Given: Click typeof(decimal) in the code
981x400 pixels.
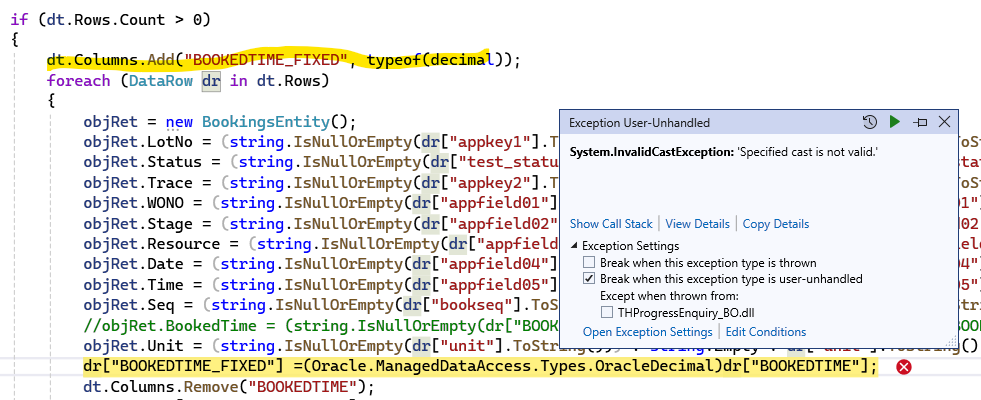Looking at the screenshot, I should click(x=435, y=61).
